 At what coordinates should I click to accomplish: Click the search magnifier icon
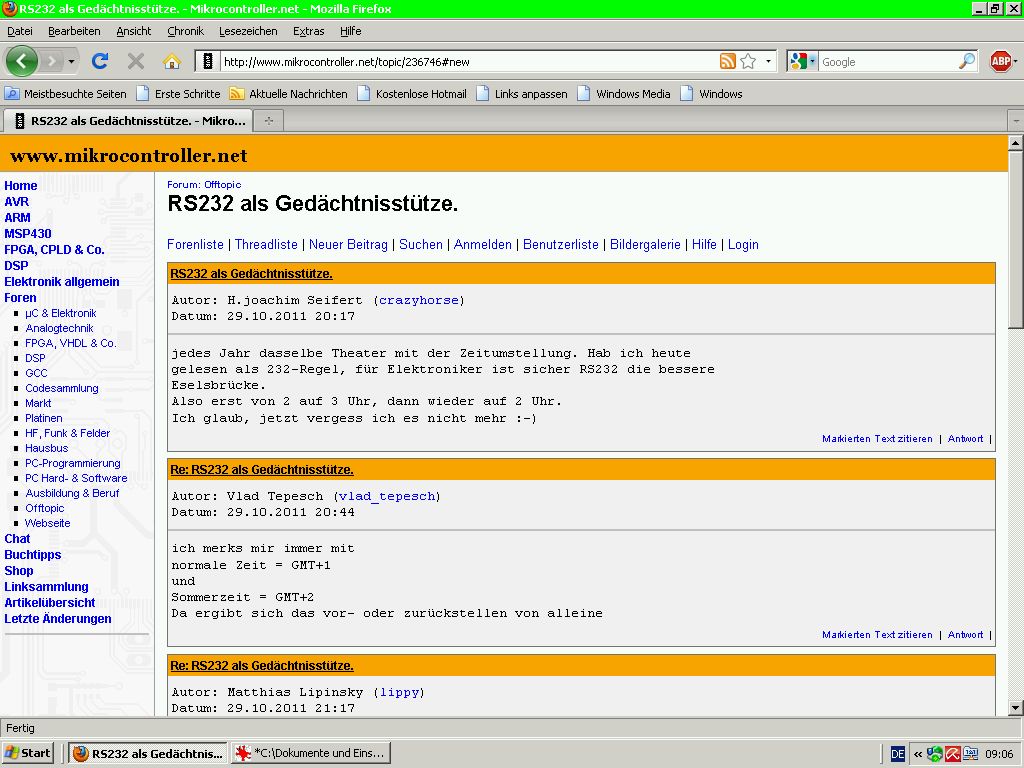point(966,61)
